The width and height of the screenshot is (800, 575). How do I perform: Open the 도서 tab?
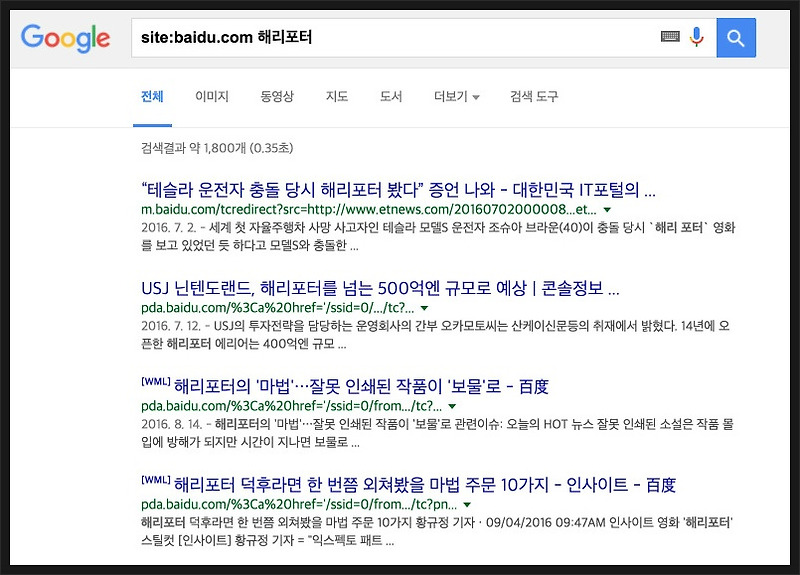click(x=391, y=96)
